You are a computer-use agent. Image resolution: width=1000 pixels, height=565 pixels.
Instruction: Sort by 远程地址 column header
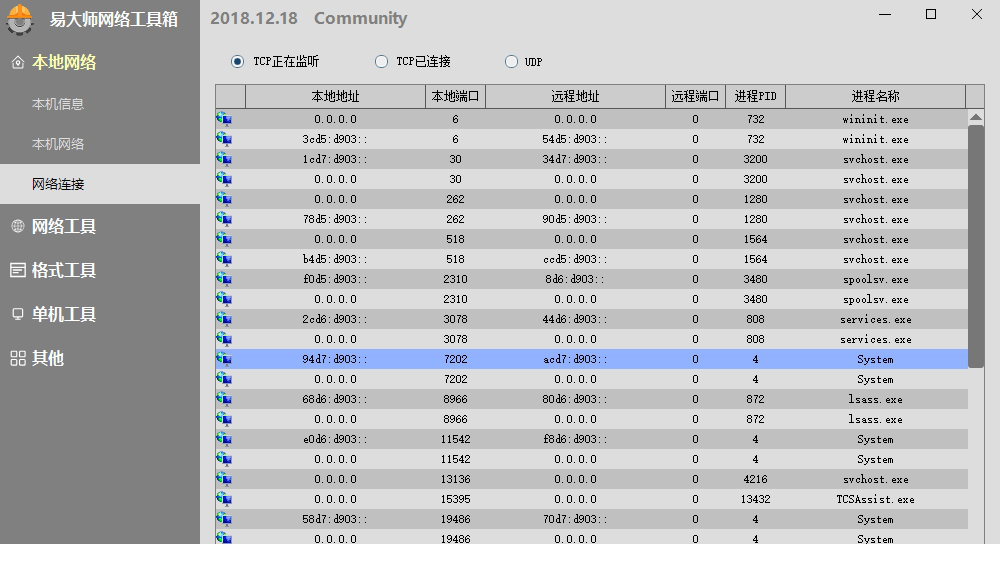pos(575,96)
